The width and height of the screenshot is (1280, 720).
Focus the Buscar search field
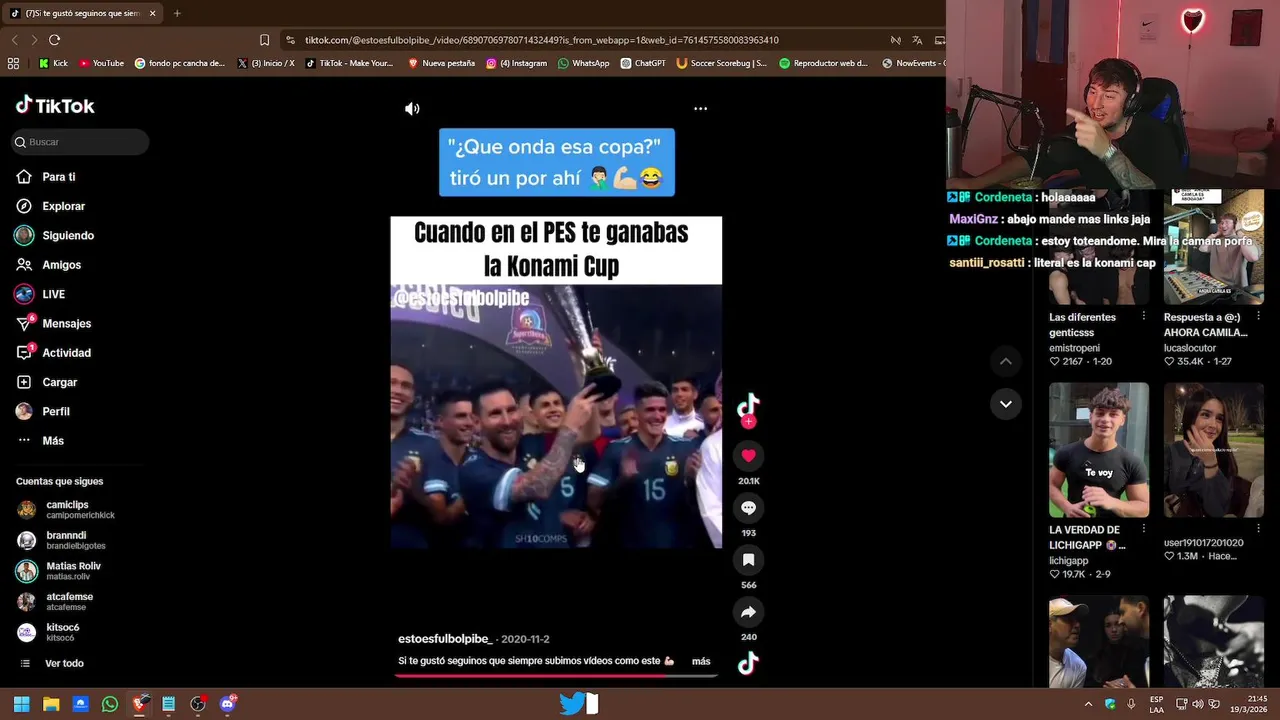(80, 142)
